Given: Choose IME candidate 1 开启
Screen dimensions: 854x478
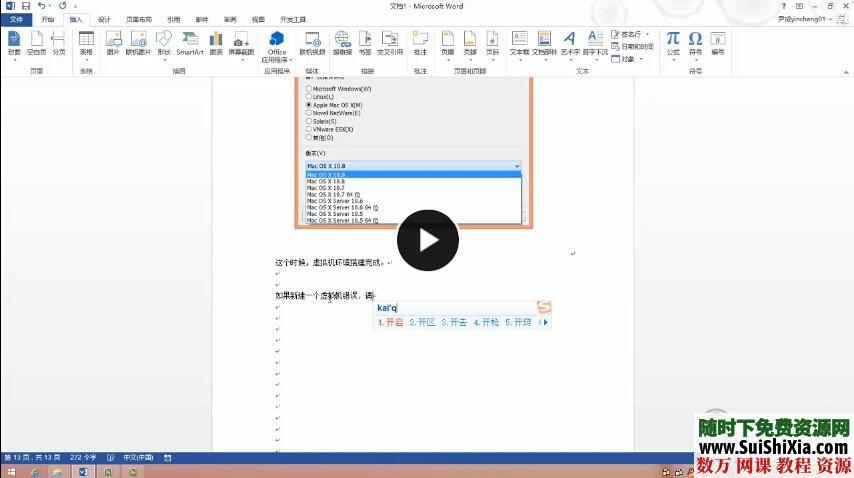Looking at the screenshot, I should point(391,322).
